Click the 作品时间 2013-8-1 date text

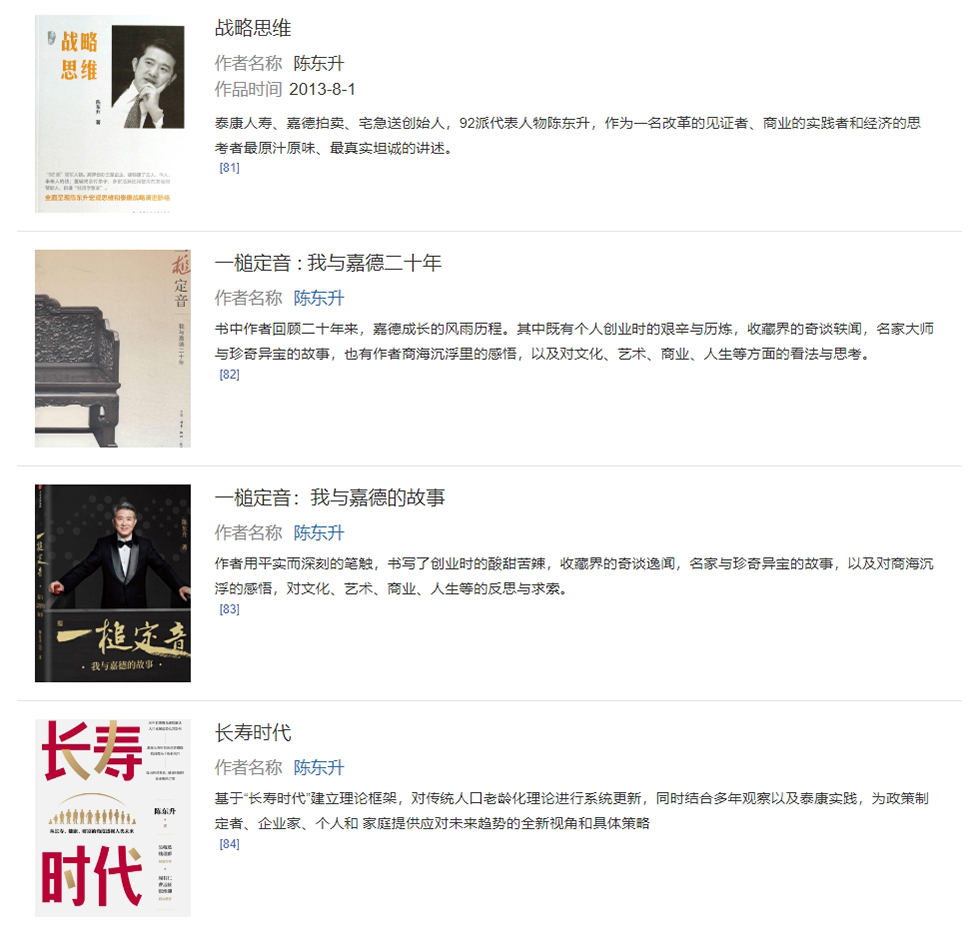click(285, 89)
